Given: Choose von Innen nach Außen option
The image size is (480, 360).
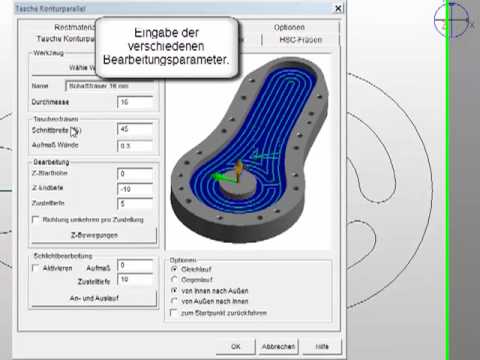Looking at the screenshot, I should coord(174,291).
